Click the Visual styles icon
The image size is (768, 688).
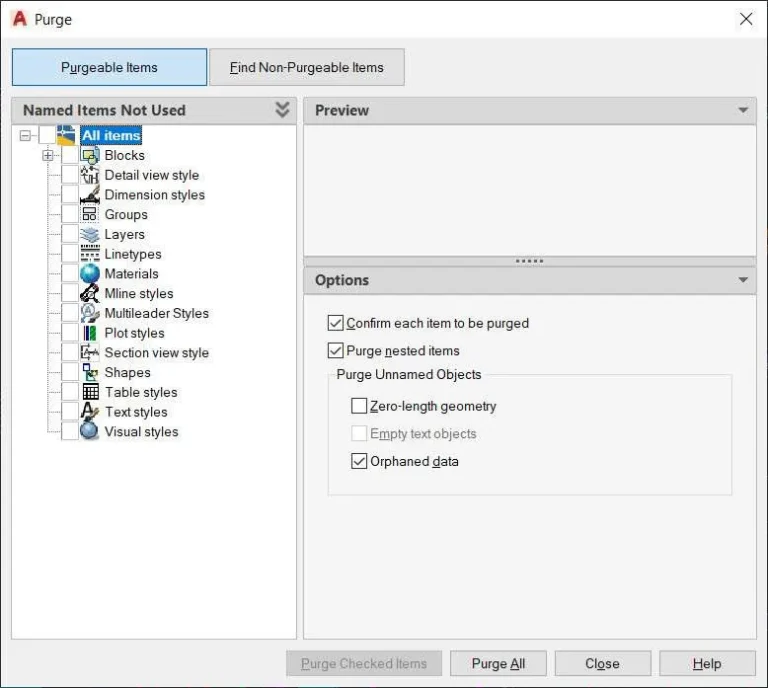pyautogui.click(x=90, y=431)
